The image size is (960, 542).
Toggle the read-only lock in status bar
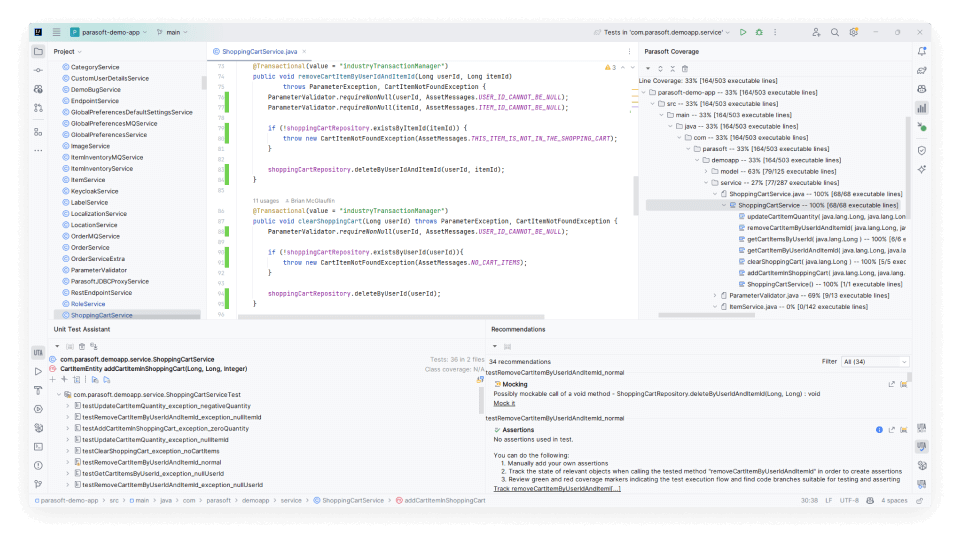click(x=920, y=501)
